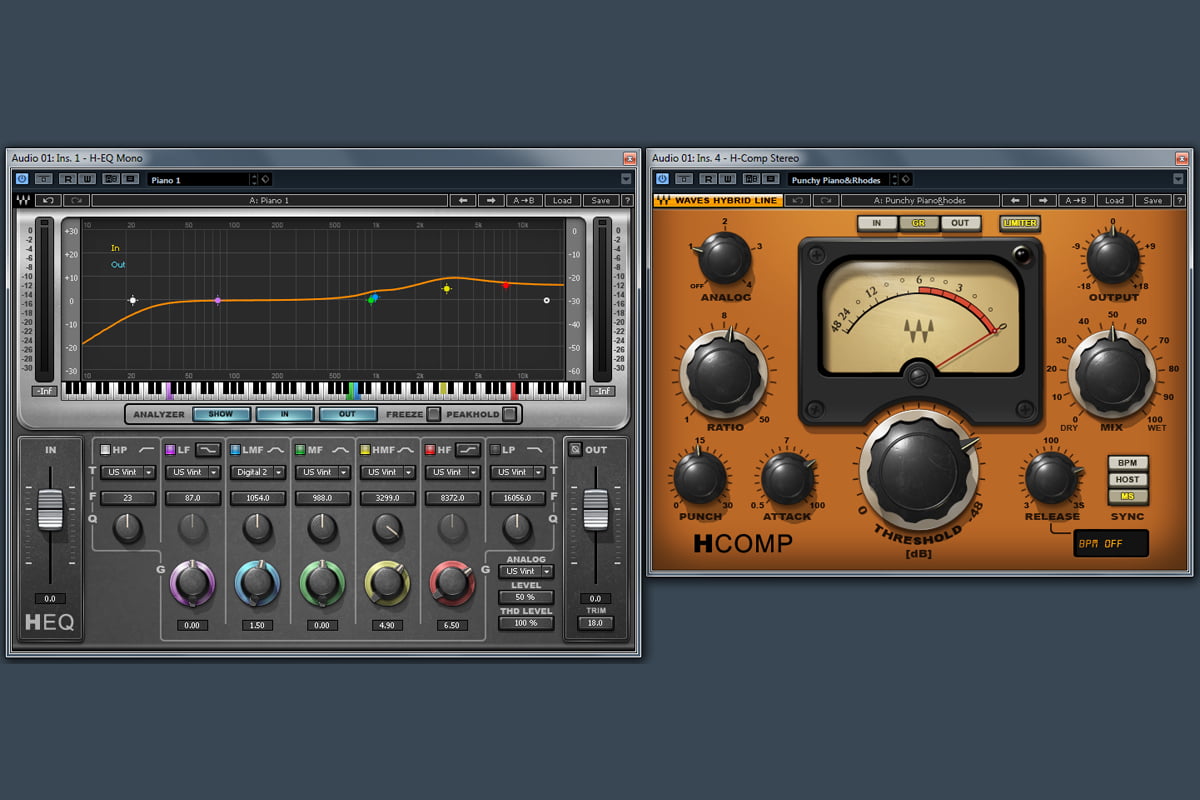Viewport: 1200px width, 800px height.
Task: Click red HF node on EQ graph
Action: [506, 285]
